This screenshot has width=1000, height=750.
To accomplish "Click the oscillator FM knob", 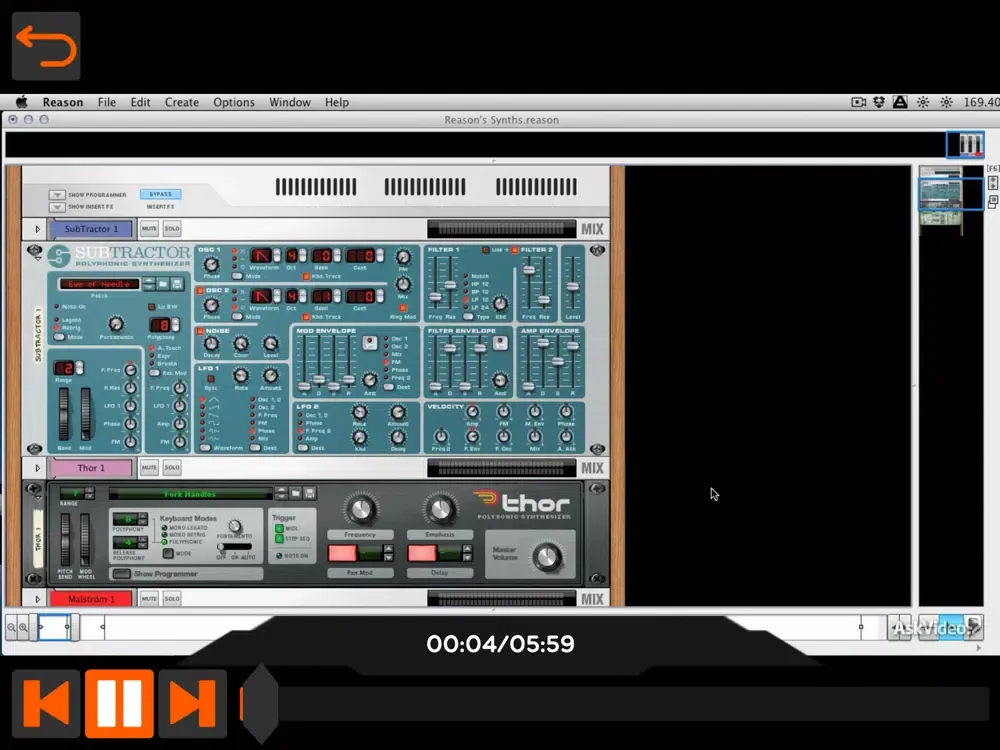I will tap(403, 256).
